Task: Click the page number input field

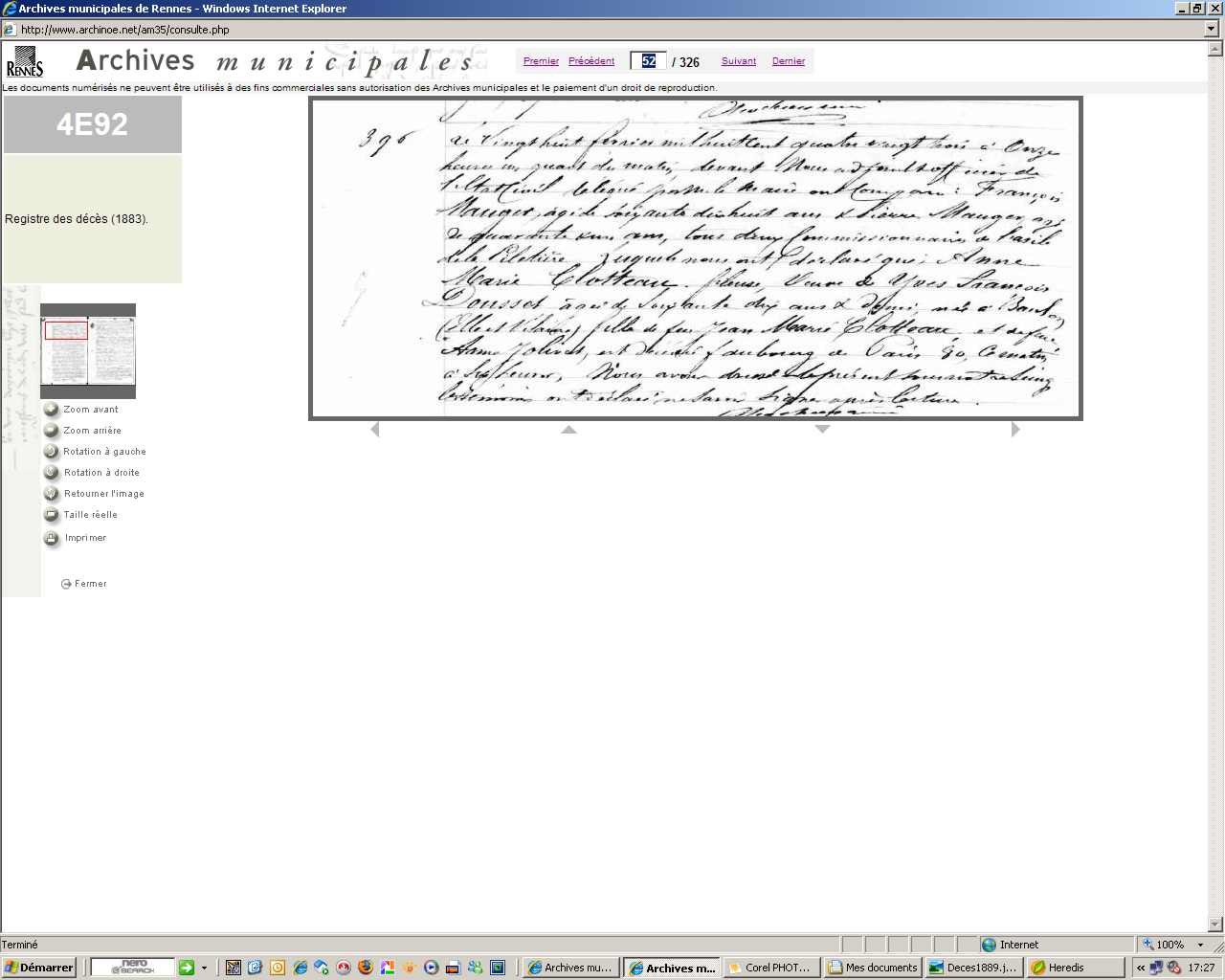Action: click(648, 61)
